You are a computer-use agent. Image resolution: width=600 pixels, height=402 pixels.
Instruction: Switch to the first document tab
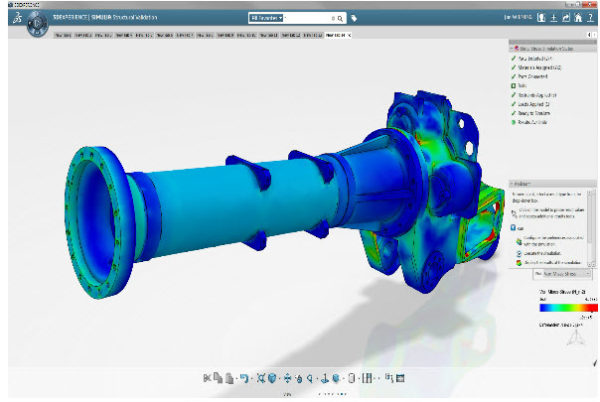pyautogui.click(x=63, y=35)
